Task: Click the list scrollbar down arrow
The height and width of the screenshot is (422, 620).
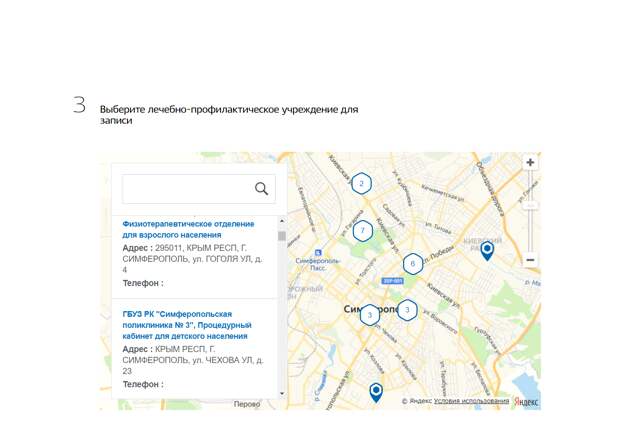Action: click(x=282, y=394)
